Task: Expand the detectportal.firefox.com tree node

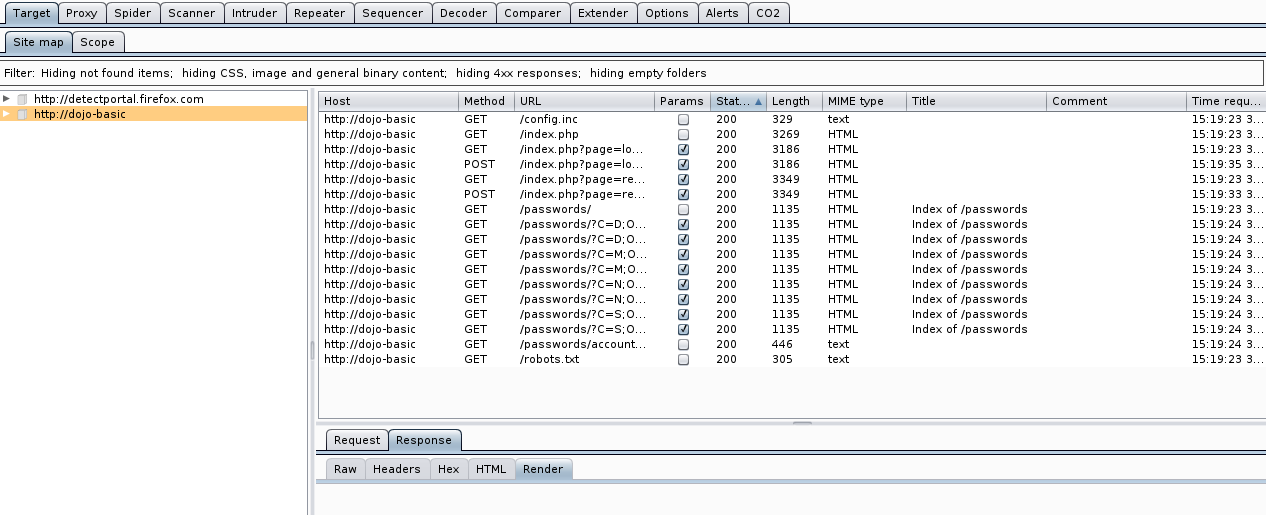Action: pyautogui.click(x=7, y=99)
